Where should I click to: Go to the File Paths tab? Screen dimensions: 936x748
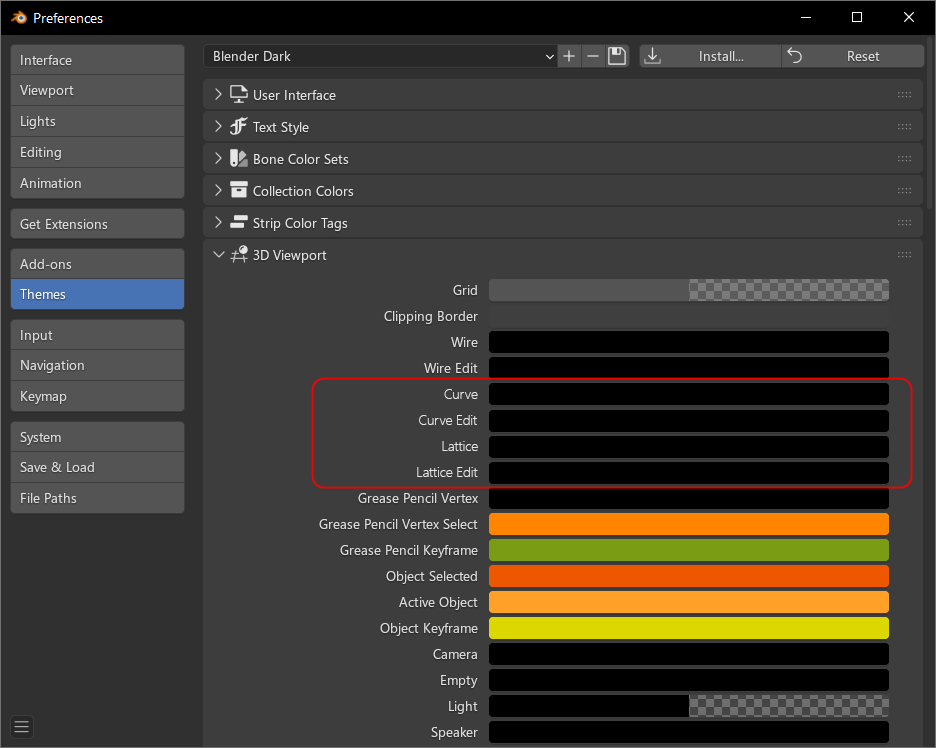point(97,498)
